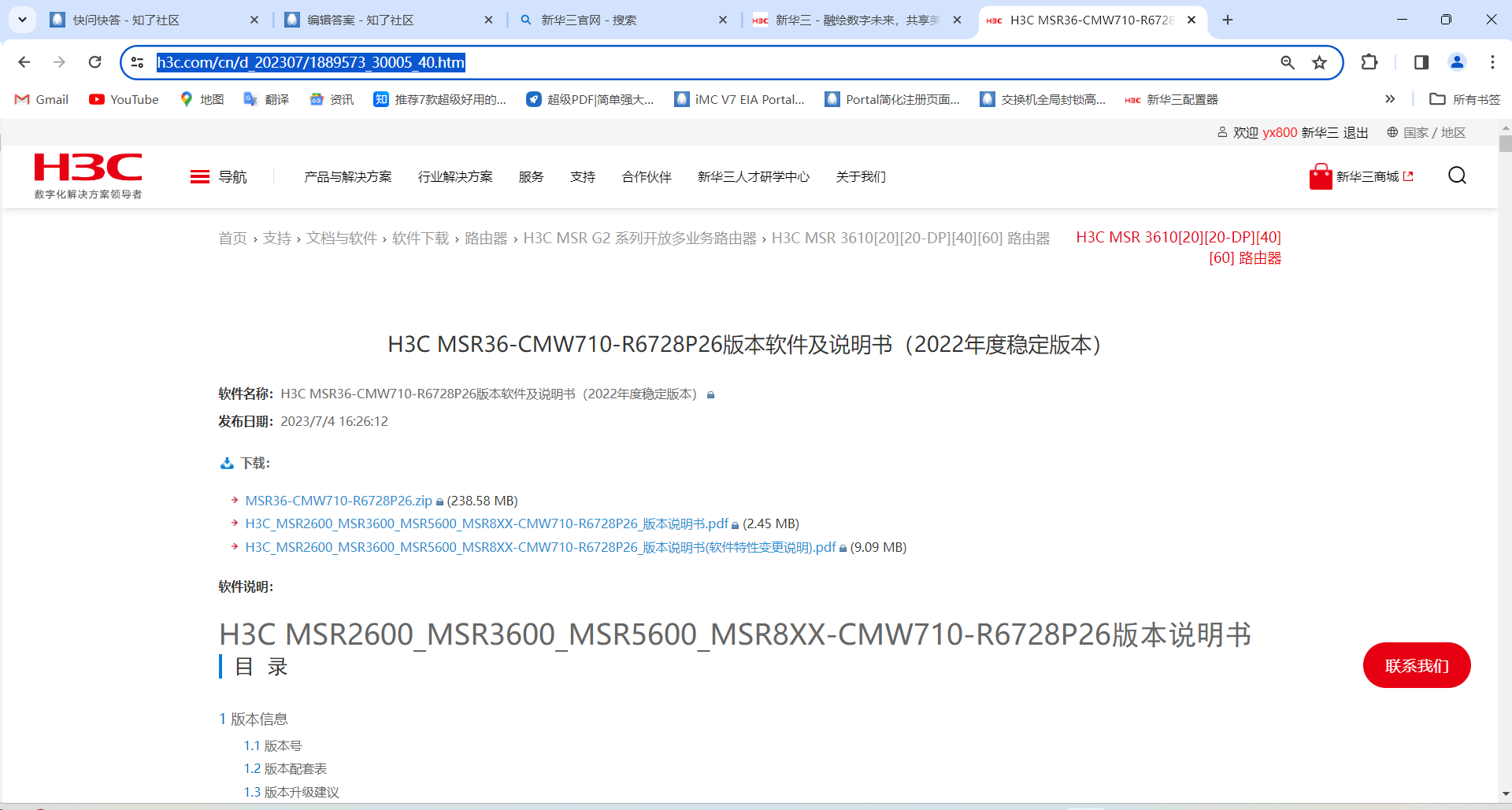Jump to section 1.3 版本升级建议

(x=291, y=792)
